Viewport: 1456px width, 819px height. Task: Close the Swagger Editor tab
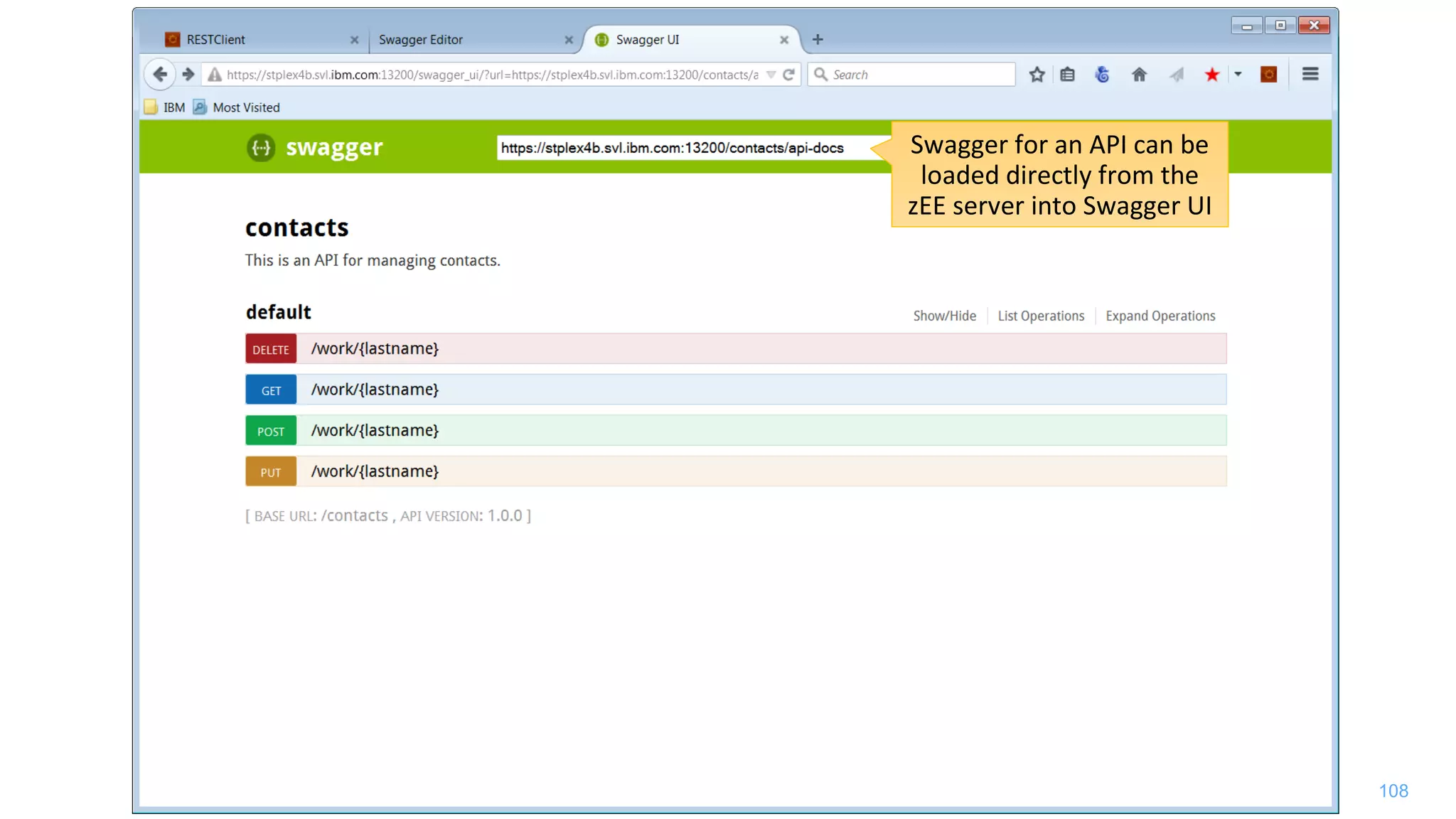(569, 40)
